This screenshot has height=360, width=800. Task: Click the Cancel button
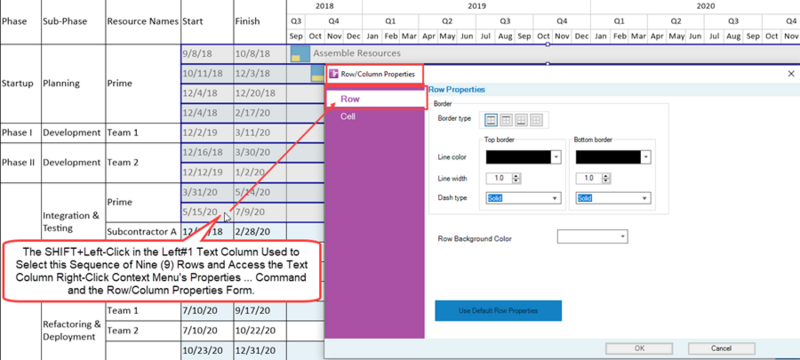721,348
